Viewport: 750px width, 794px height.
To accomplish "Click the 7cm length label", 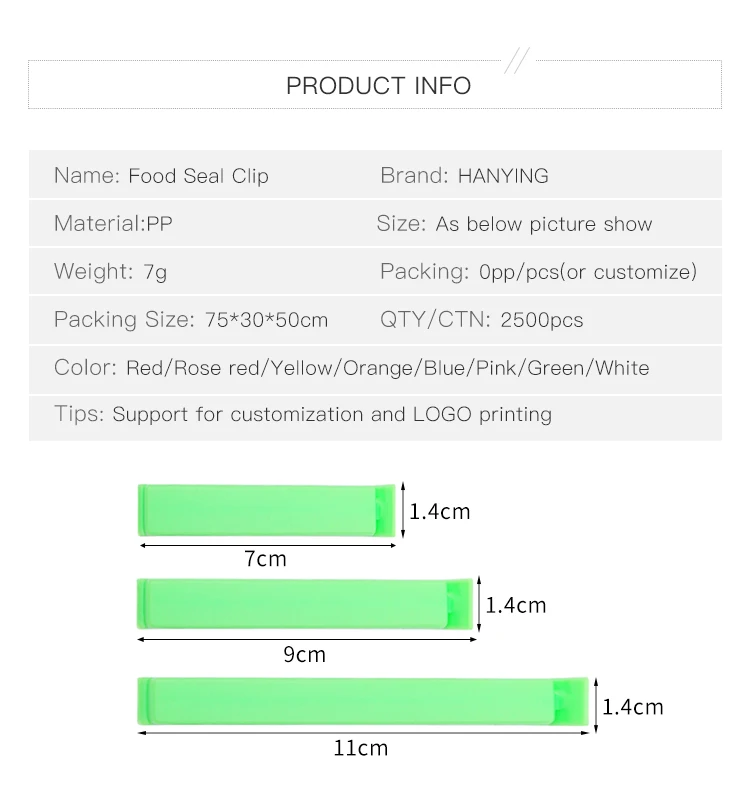I will [x=265, y=560].
